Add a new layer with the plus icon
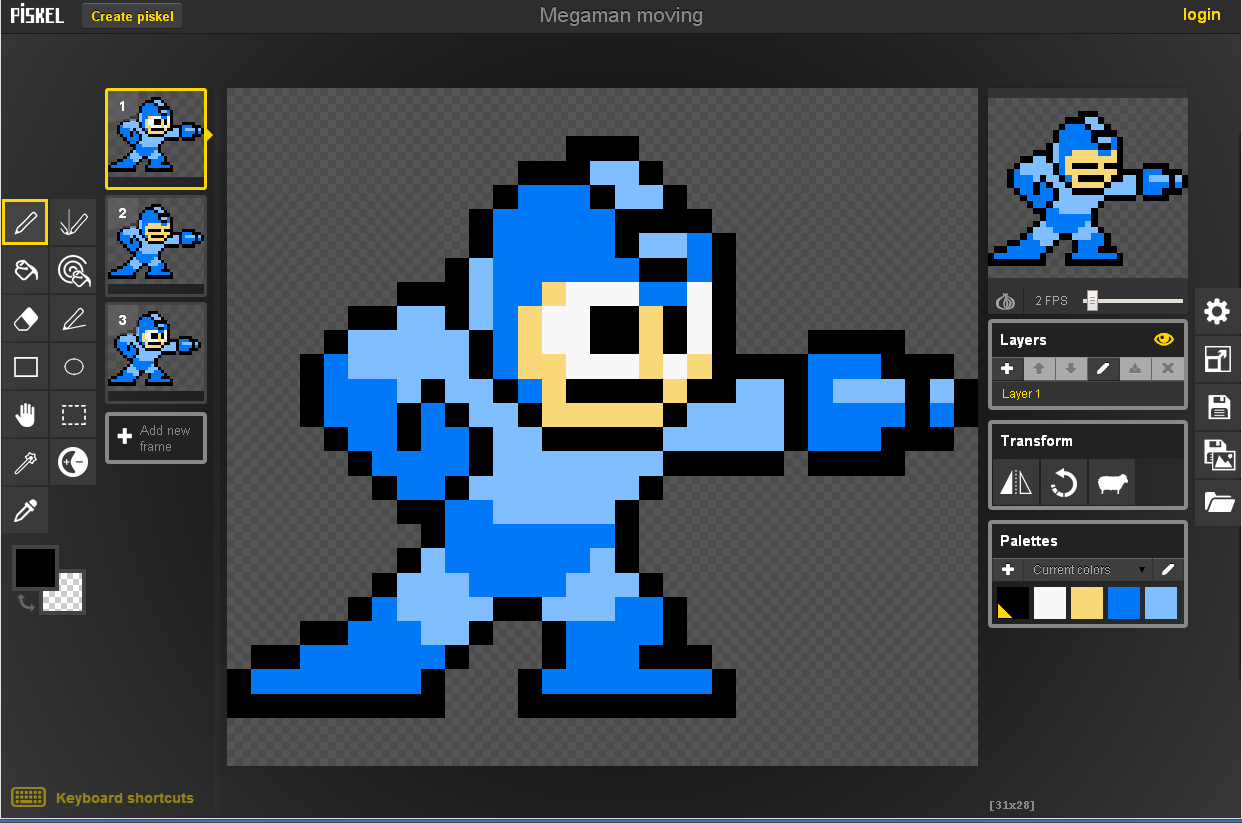Screen dimensions: 1242x823 [x=1007, y=369]
